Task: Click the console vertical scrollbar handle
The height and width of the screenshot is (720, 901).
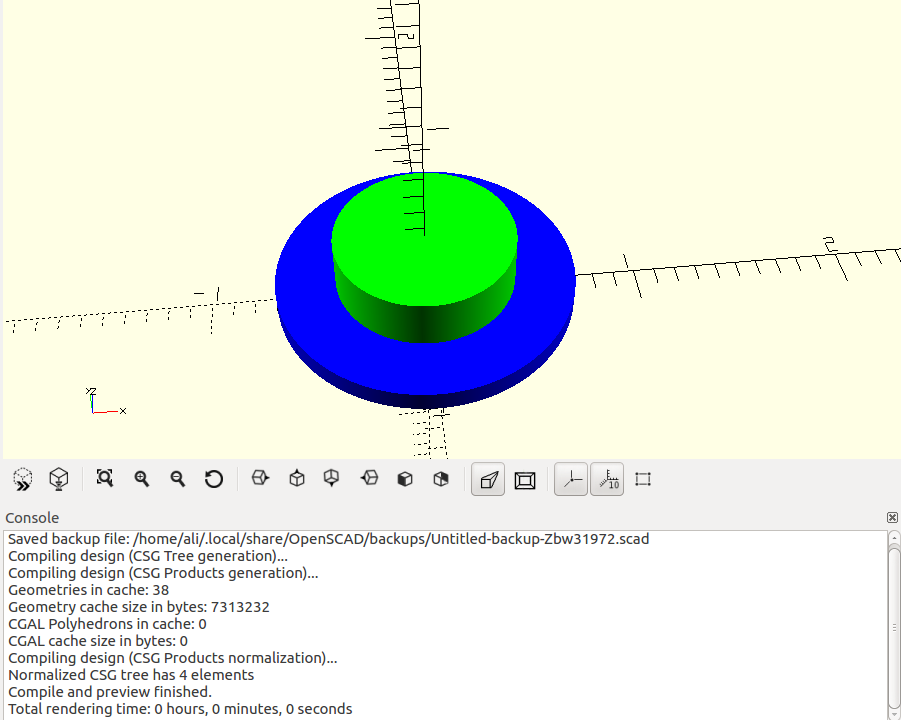Action: coord(894,629)
